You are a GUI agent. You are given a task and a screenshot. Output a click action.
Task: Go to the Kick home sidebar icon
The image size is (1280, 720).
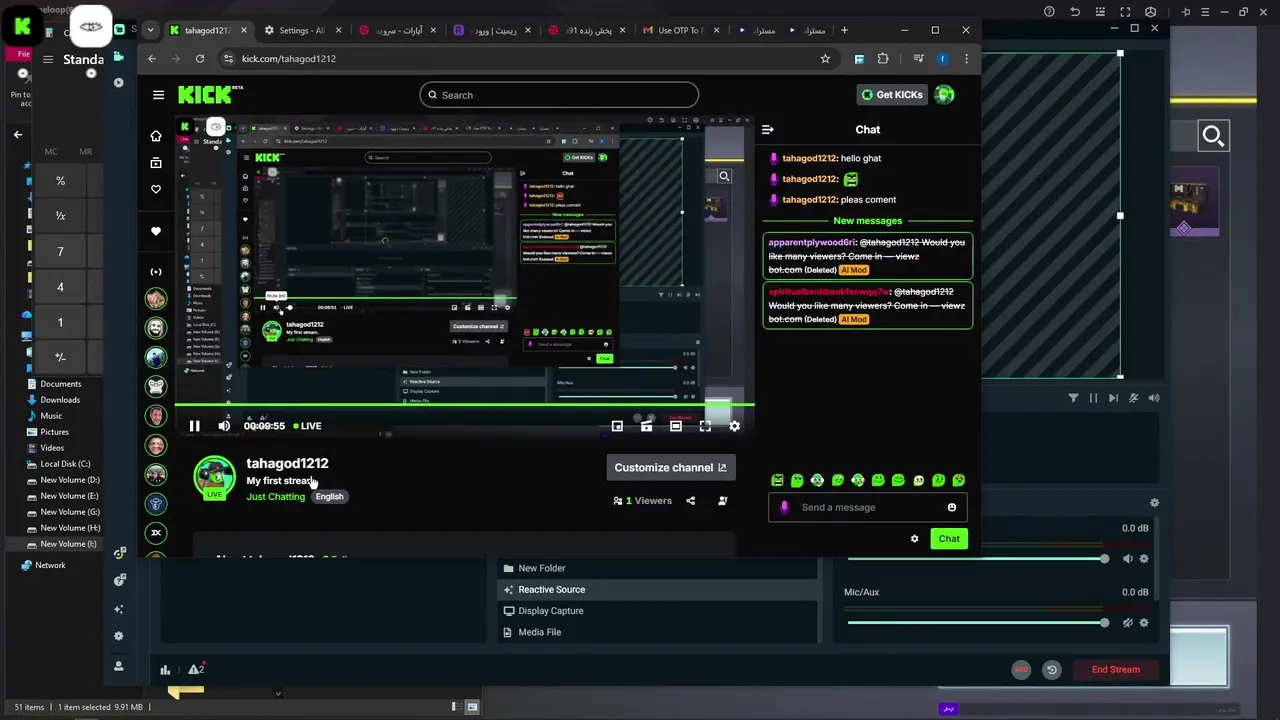click(x=155, y=136)
